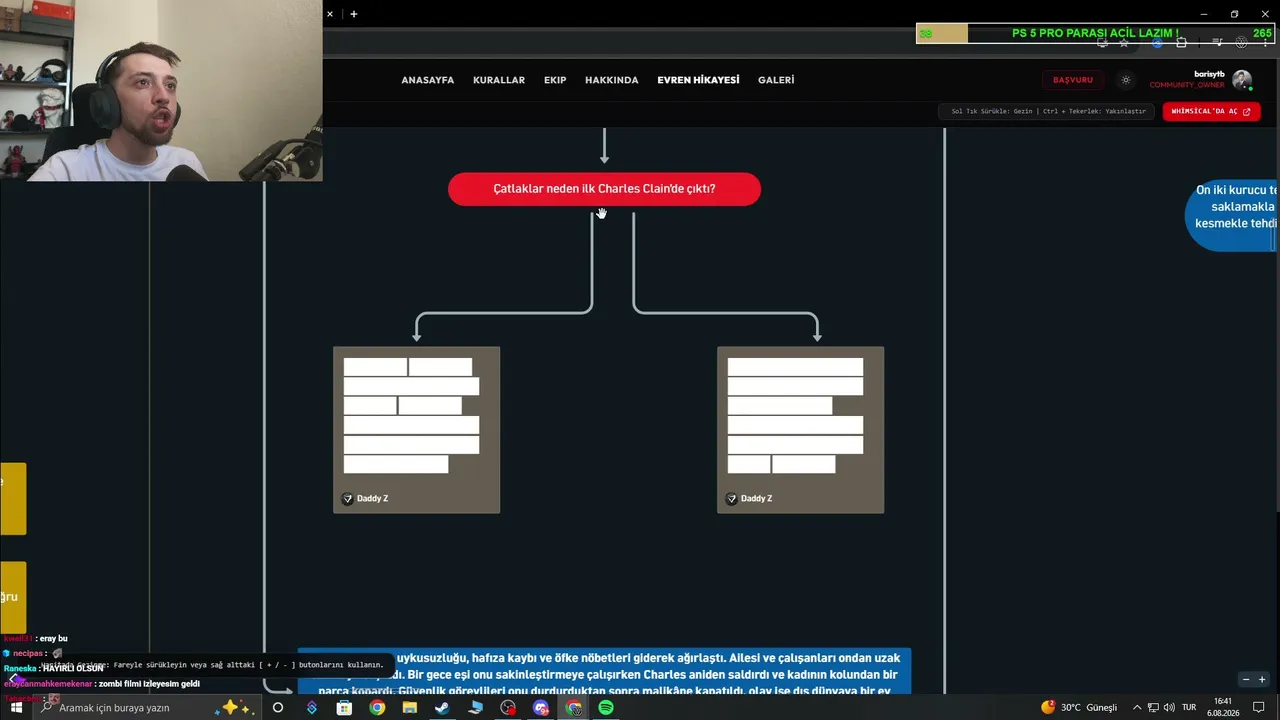Show hidden system tray icons
Viewport: 1280px width, 720px height.
coord(1137,707)
